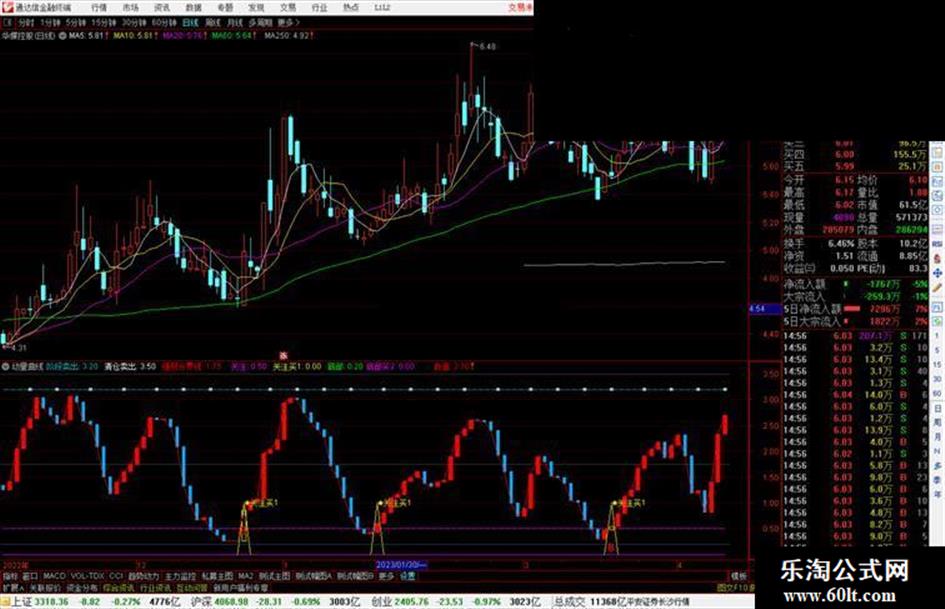Click the 买五 5.99 order row

coord(856,166)
